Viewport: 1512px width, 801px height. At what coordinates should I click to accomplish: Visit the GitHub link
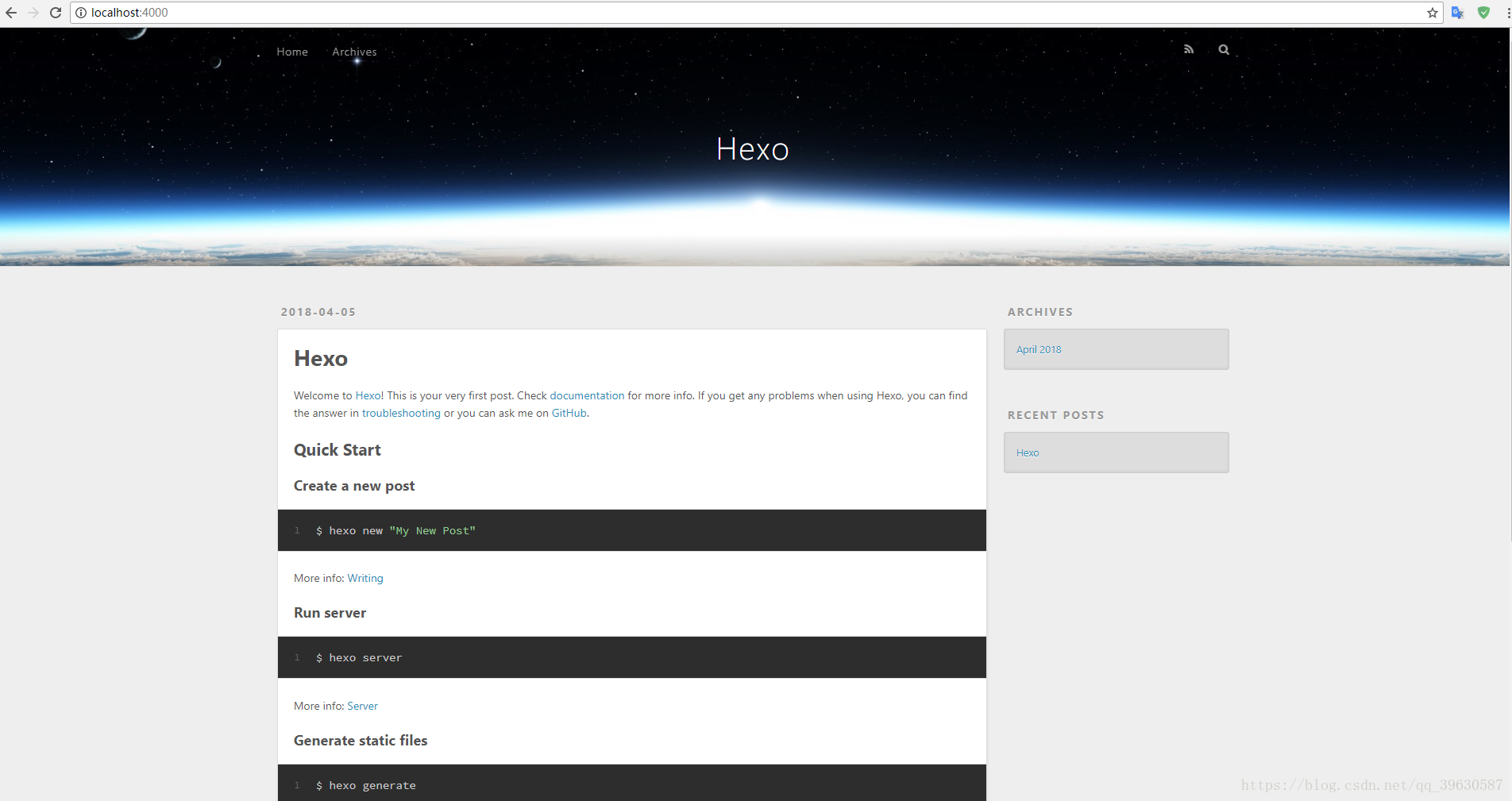click(x=569, y=413)
